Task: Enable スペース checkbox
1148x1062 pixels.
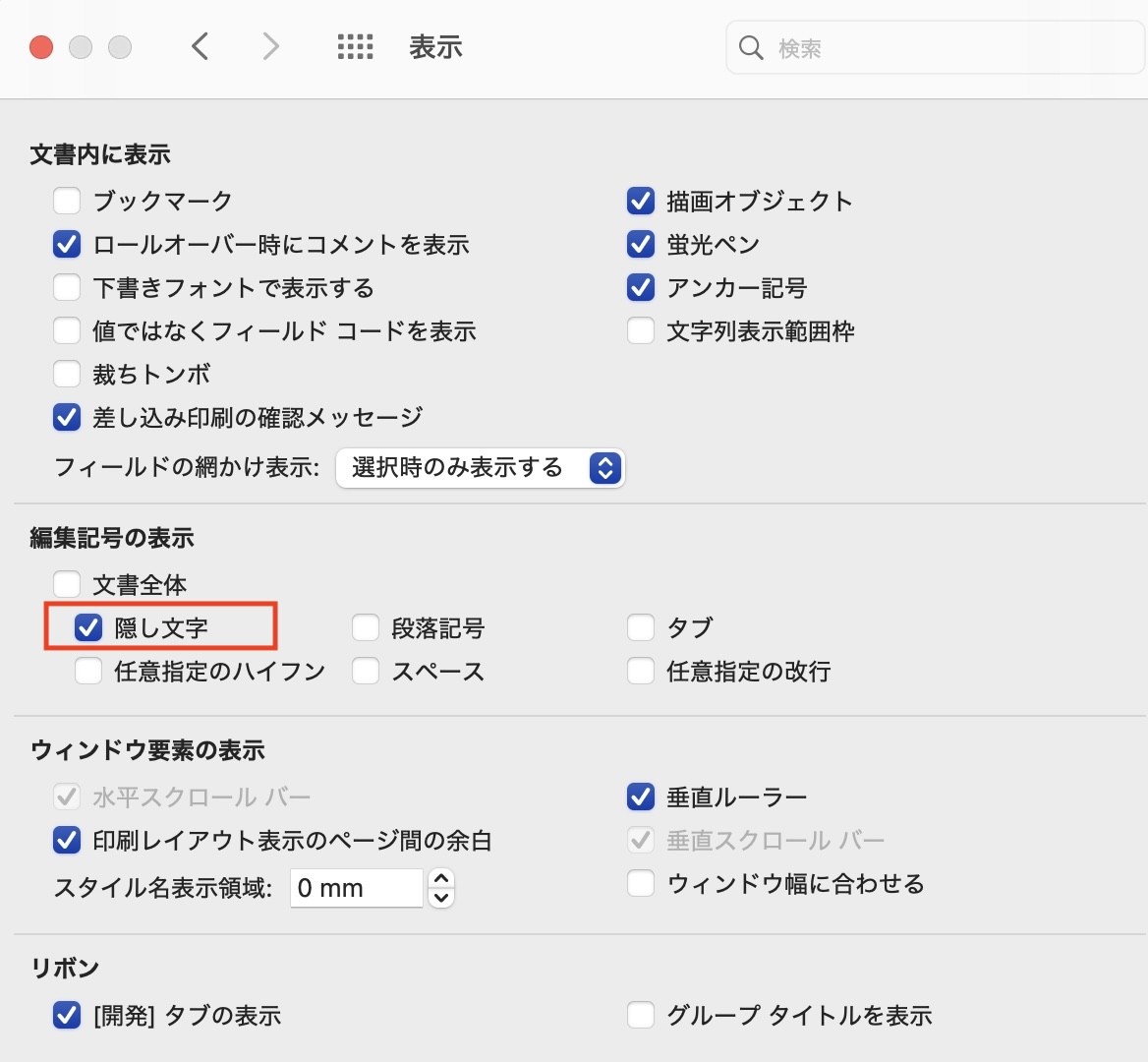Action: pyautogui.click(x=366, y=671)
